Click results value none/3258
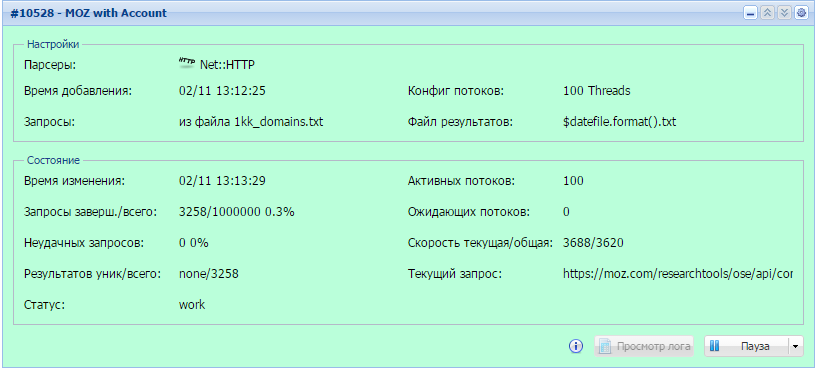This screenshot has width=816, height=369. [x=209, y=274]
